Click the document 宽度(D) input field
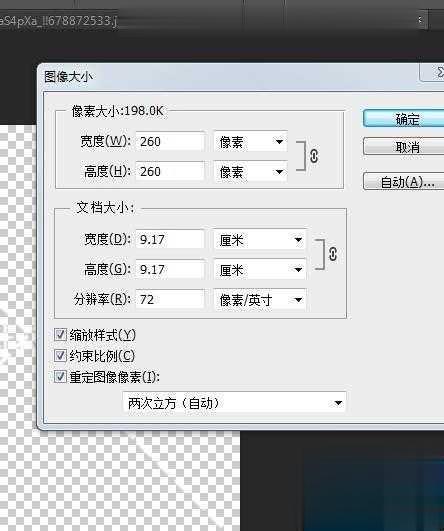The height and width of the screenshot is (531, 444). point(170,240)
